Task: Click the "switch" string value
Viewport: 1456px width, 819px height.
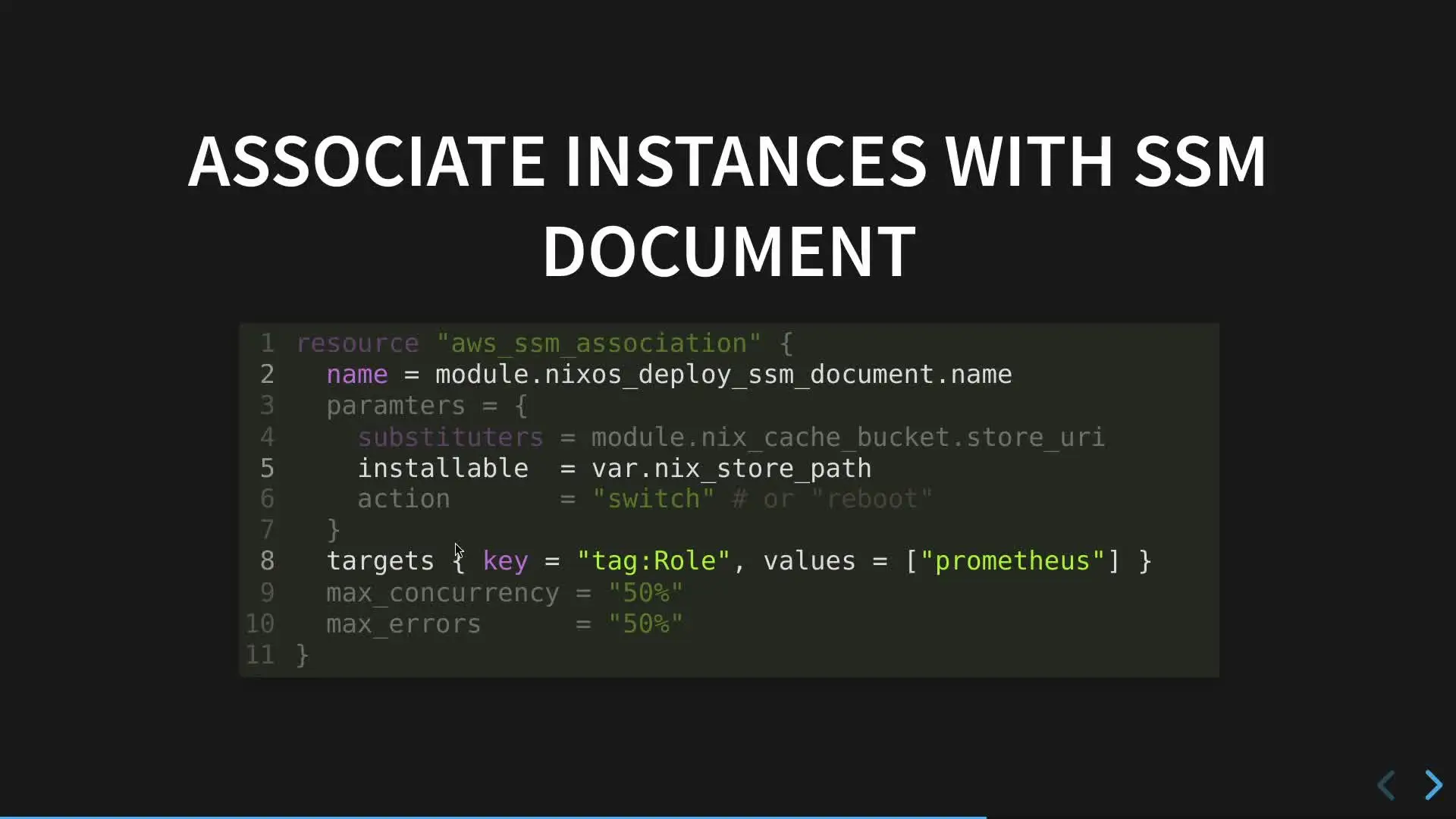Action: click(653, 499)
